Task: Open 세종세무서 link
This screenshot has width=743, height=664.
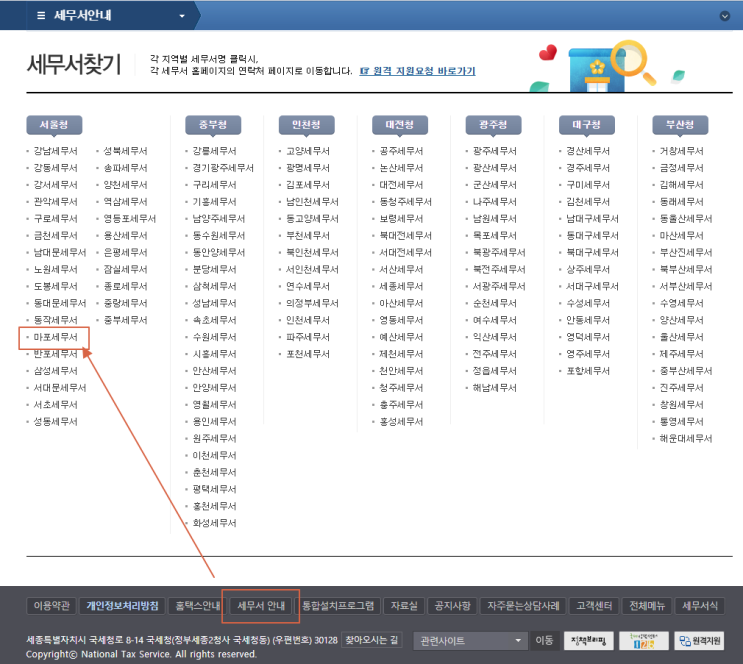Action: (401, 286)
